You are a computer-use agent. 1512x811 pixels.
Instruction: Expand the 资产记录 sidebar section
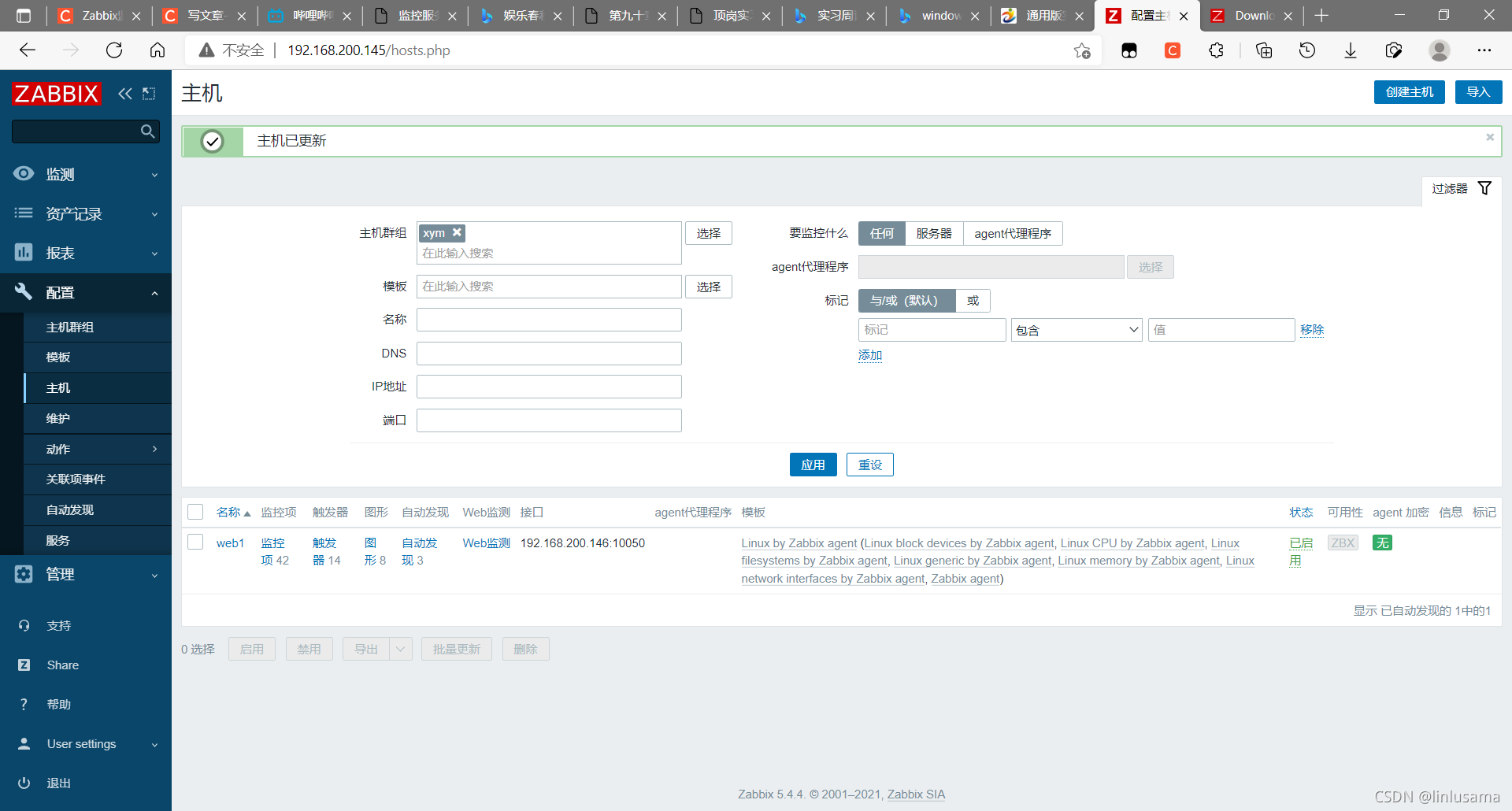[86, 213]
